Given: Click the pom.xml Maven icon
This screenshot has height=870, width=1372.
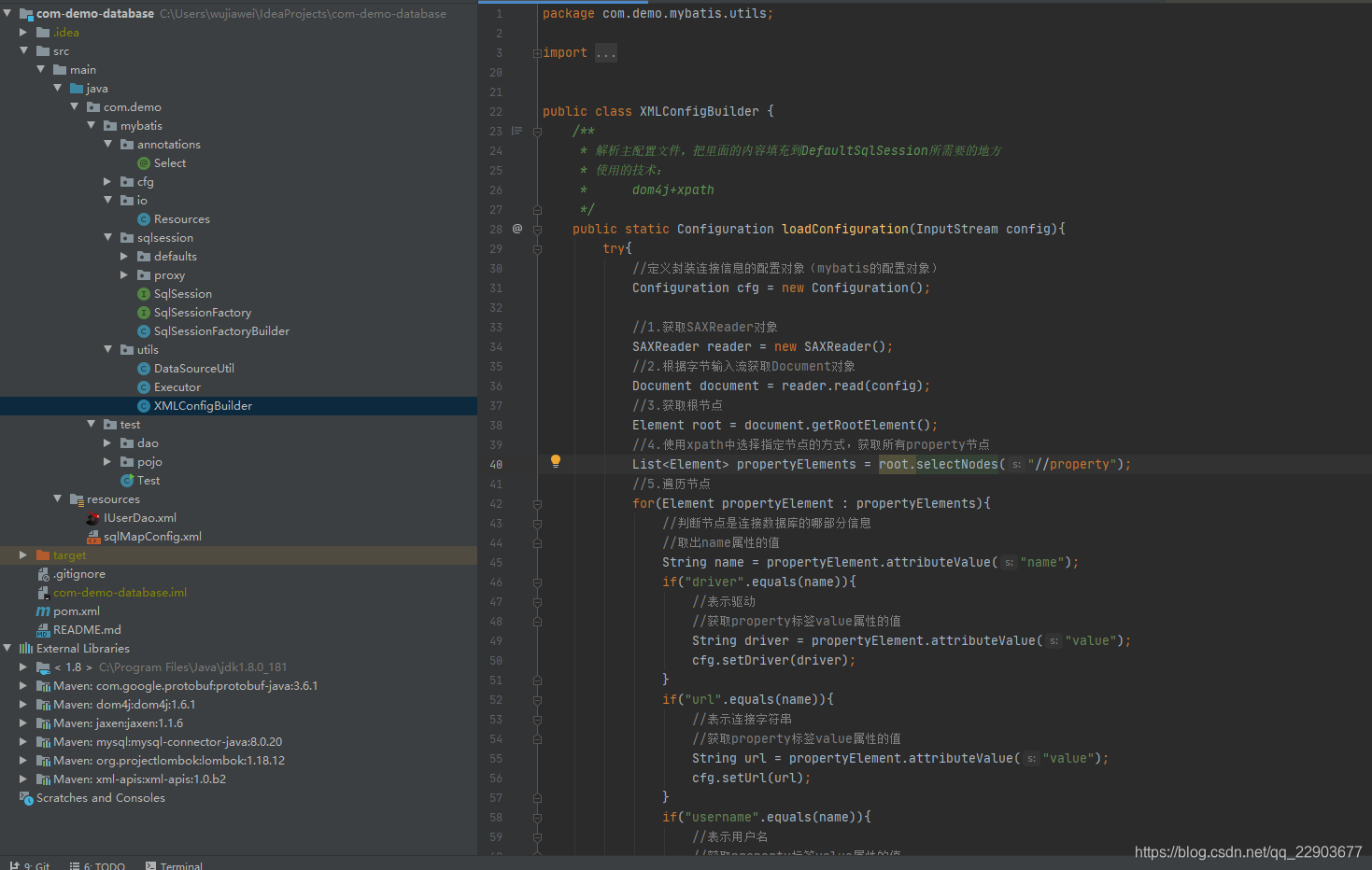Looking at the screenshot, I should (x=43, y=611).
